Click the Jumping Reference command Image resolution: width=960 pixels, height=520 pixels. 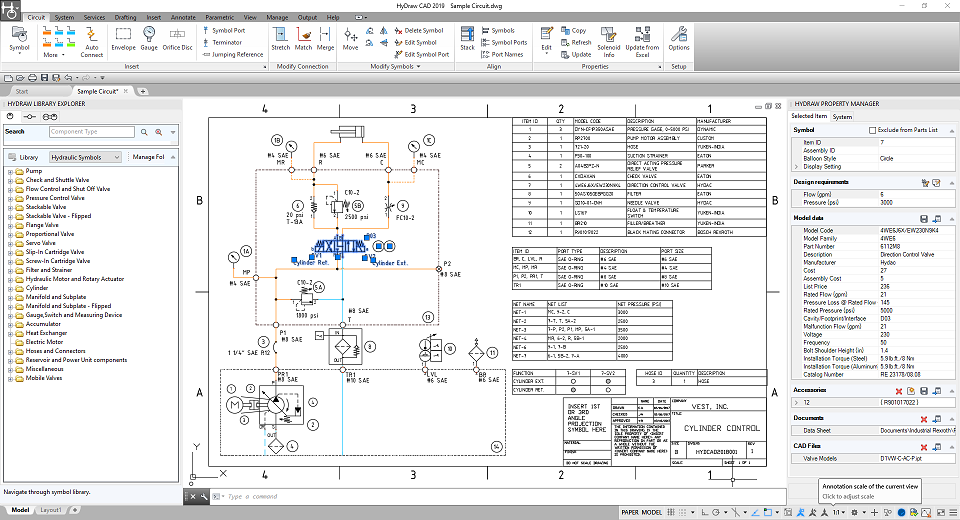tap(233, 55)
